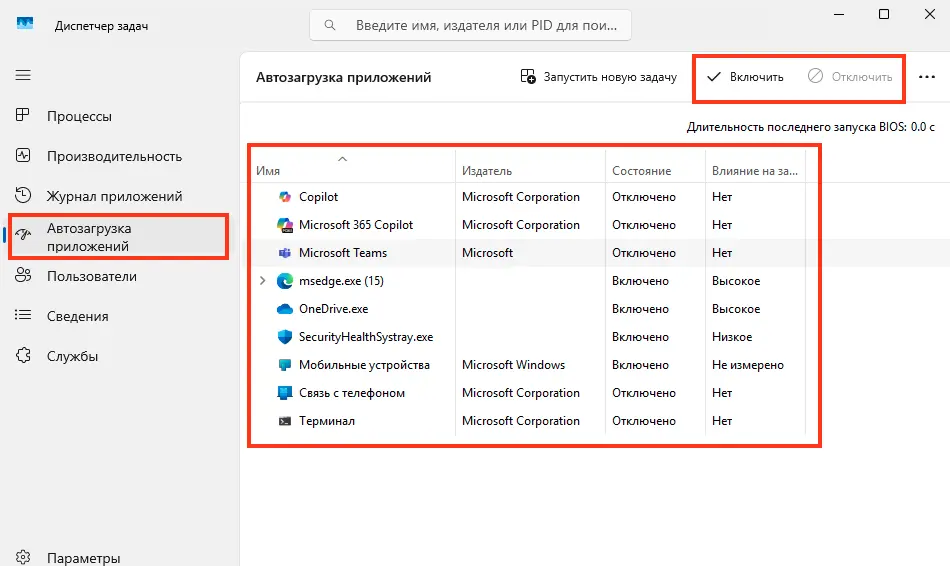Select the Copilot startup entry
Viewport: 950px width, 566px height.
coord(527,197)
